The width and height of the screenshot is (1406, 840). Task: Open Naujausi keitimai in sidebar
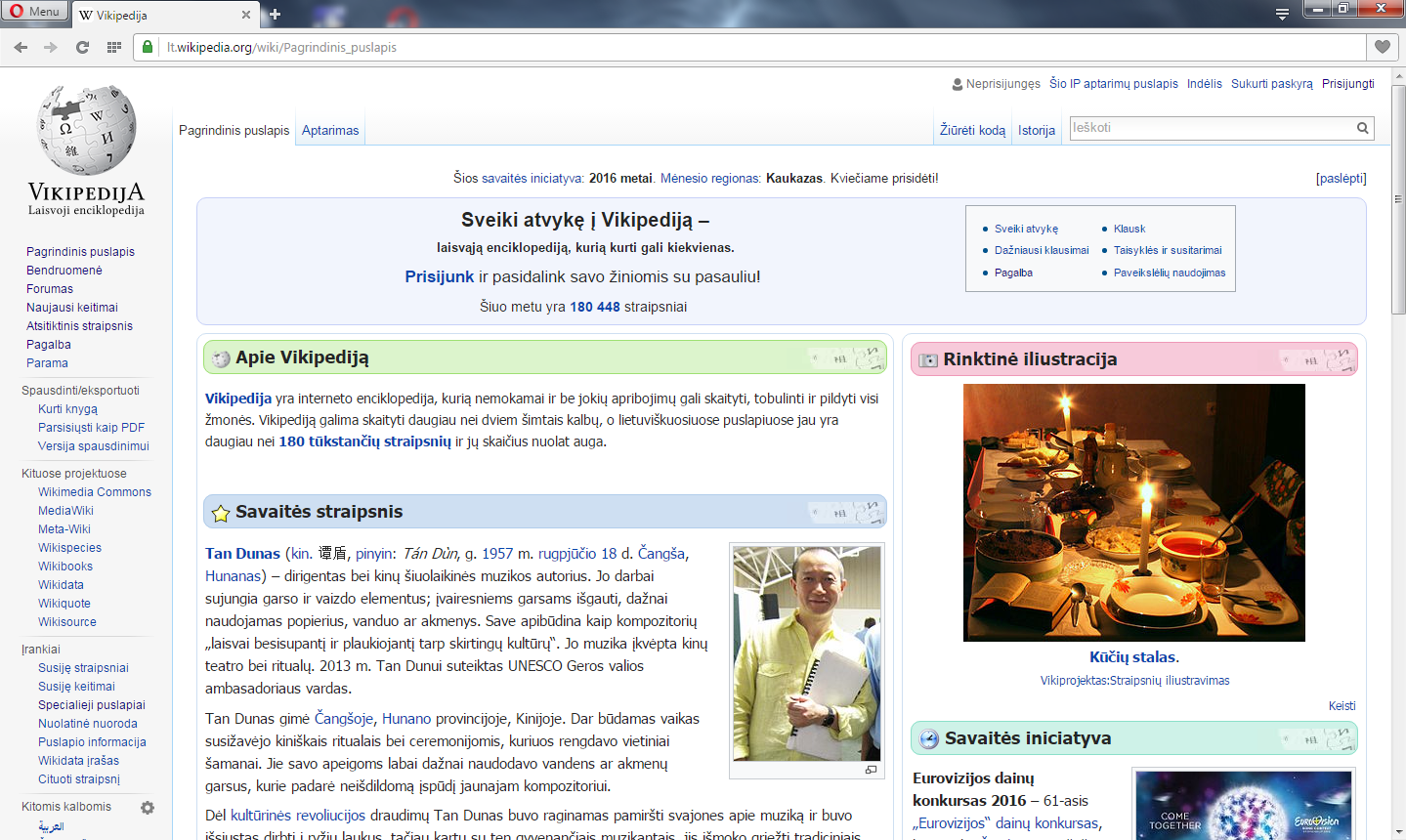coord(72,308)
